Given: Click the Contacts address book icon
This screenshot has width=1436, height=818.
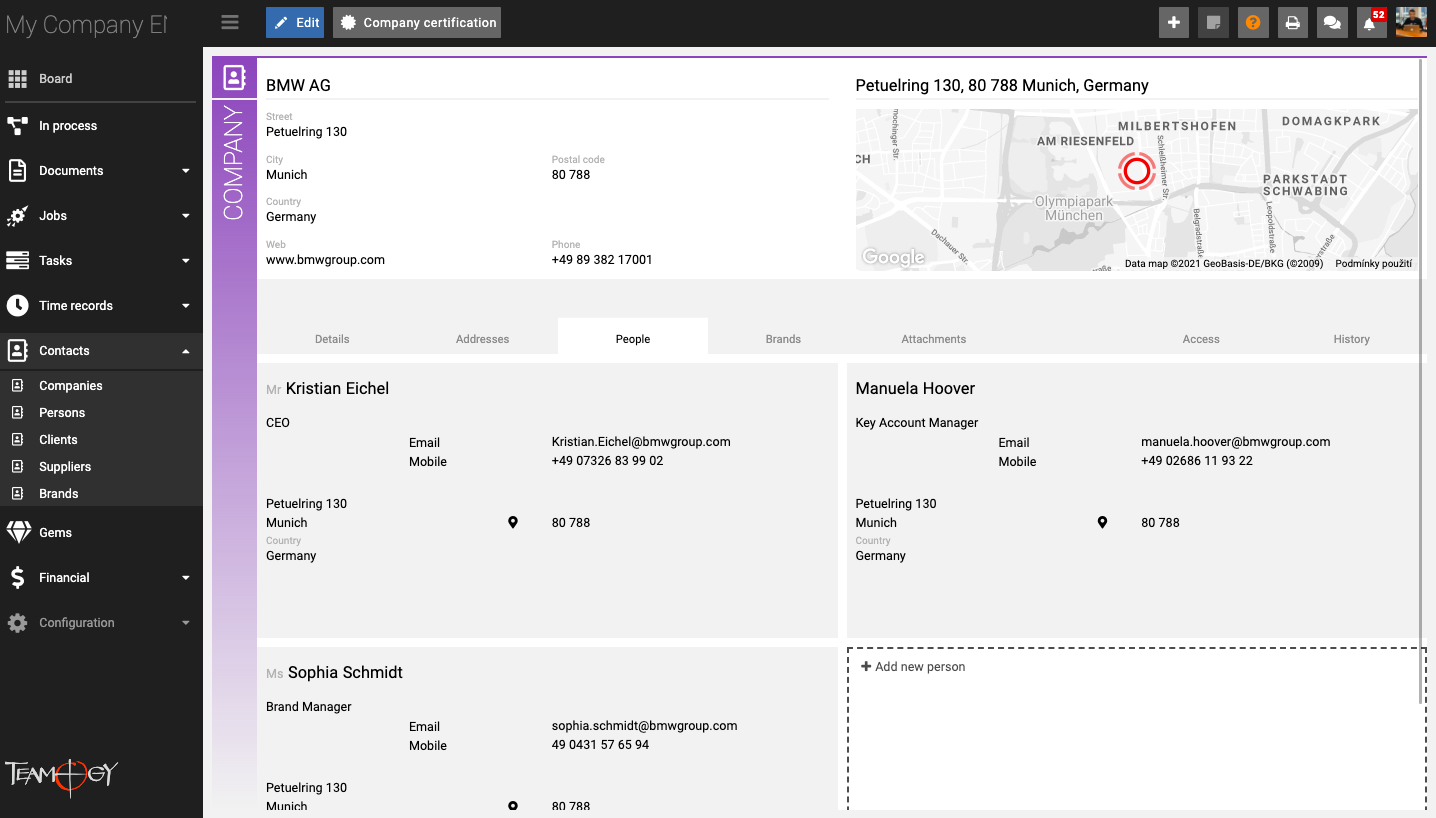Looking at the screenshot, I should 17,351.
